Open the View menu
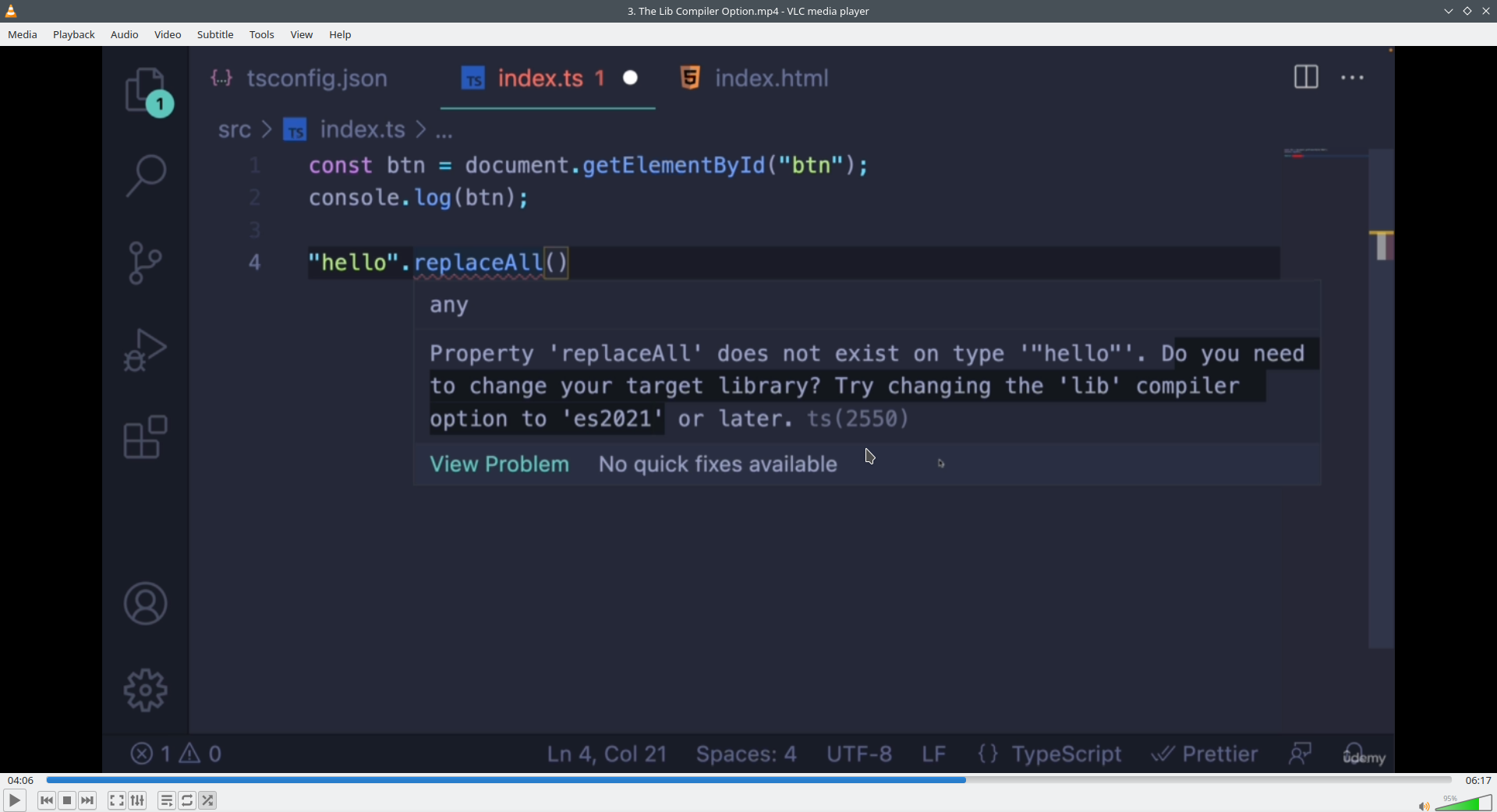 click(302, 34)
